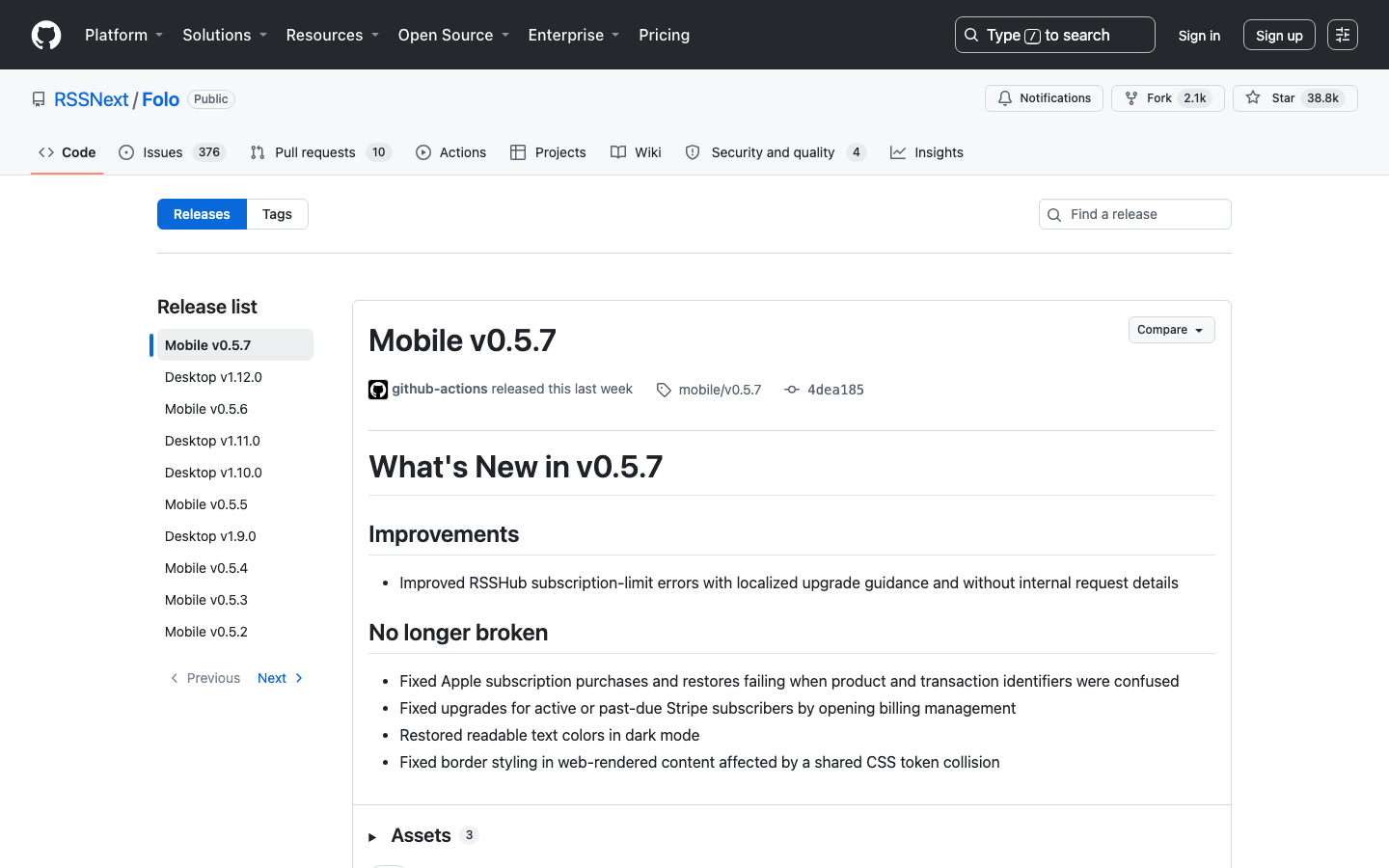Click the search magnifier in Find a release

(x=1054, y=214)
